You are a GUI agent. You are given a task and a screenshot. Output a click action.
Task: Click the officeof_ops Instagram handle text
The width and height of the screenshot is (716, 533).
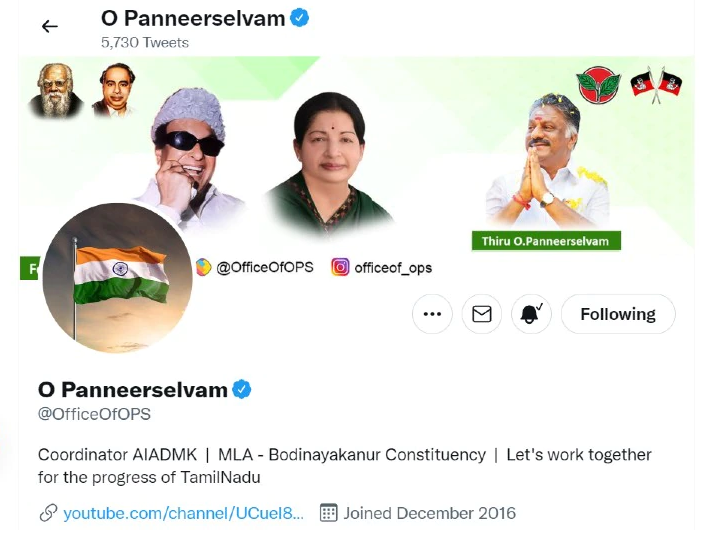[x=393, y=268]
